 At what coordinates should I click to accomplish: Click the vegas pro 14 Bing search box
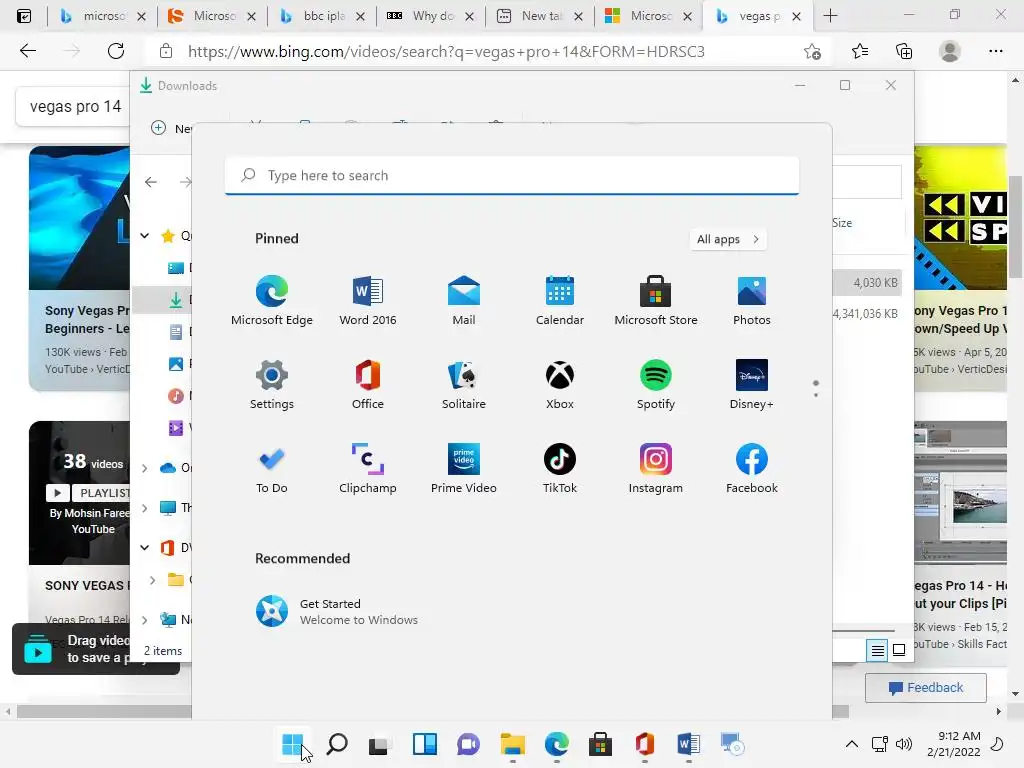[x=75, y=106]
